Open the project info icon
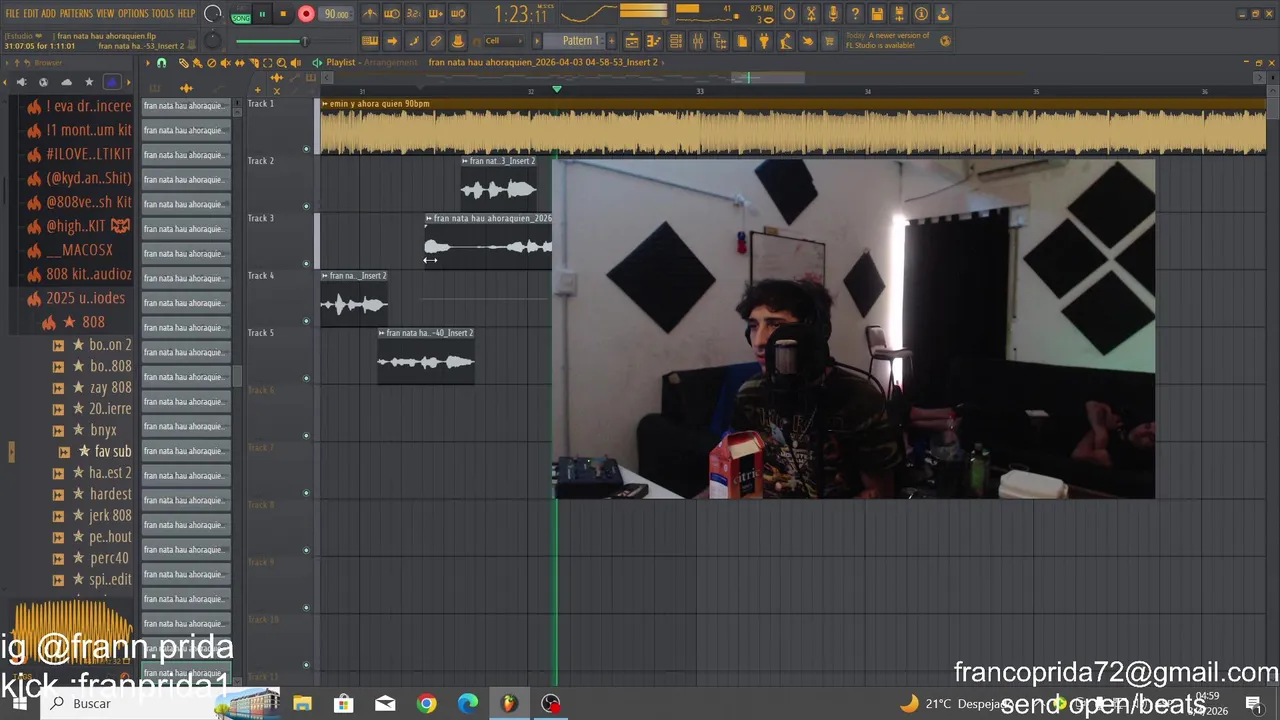The width and height of the screenshot is (1280, 720). pyautogui.click(x=921, y=14)
